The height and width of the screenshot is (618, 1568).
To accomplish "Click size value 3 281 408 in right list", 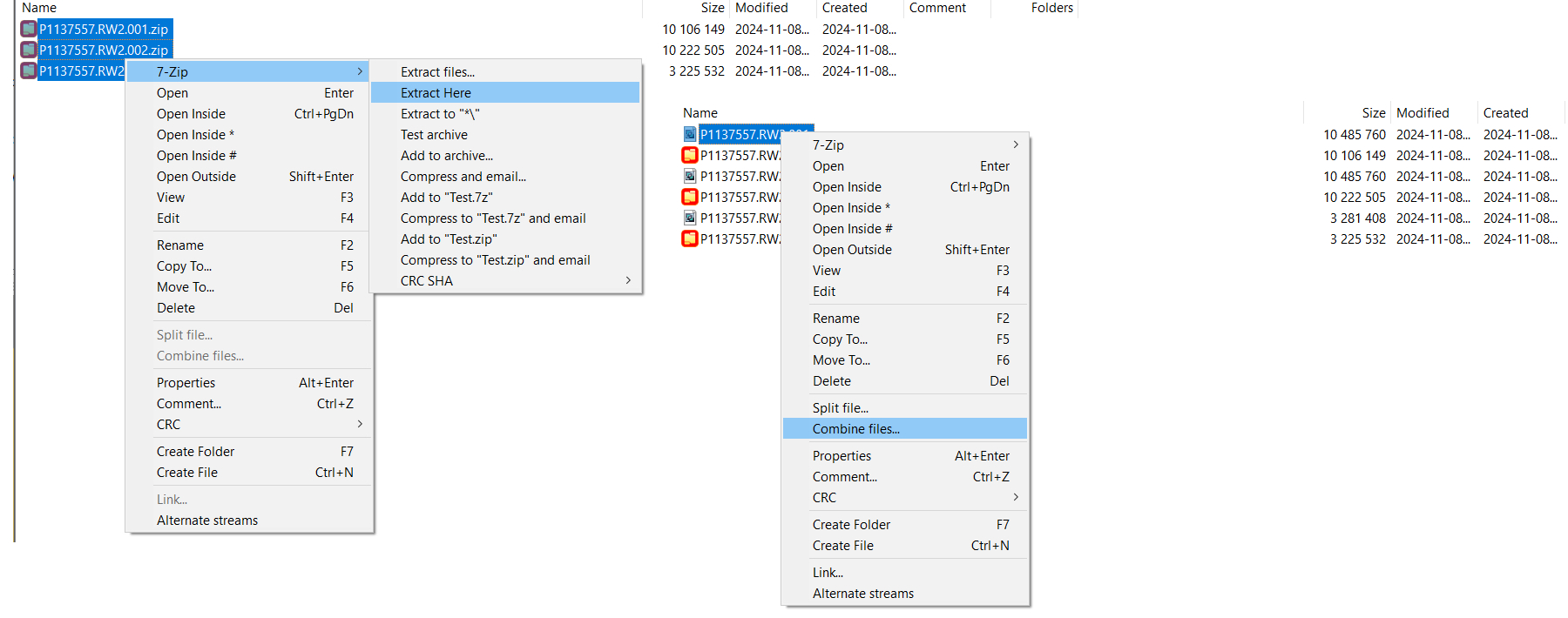I will click(1357, 218).
